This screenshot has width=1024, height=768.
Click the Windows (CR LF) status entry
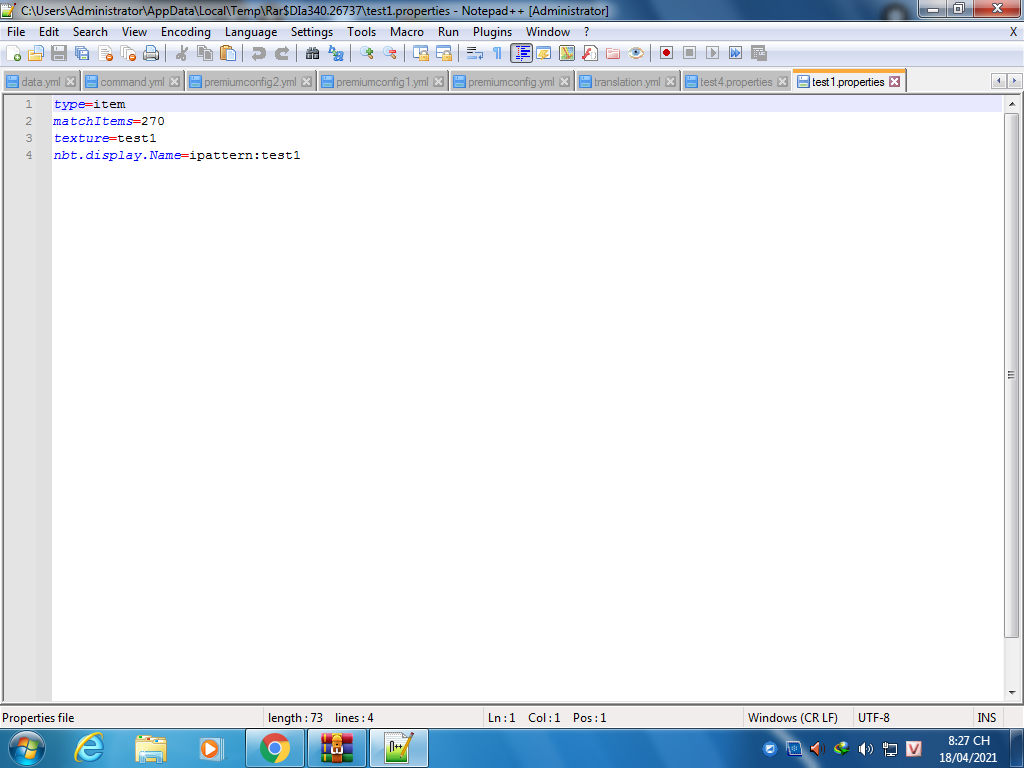pos(792,718)
